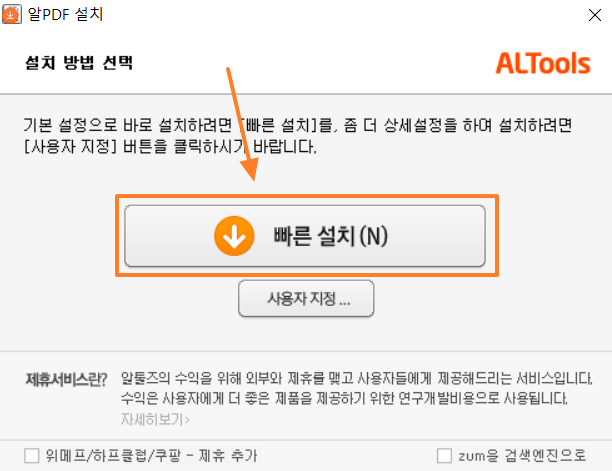This screenshot has height=471, width=612.
Task: Tick the zum을 검색엔진으로 checkbox
Action: coord(444,455)
